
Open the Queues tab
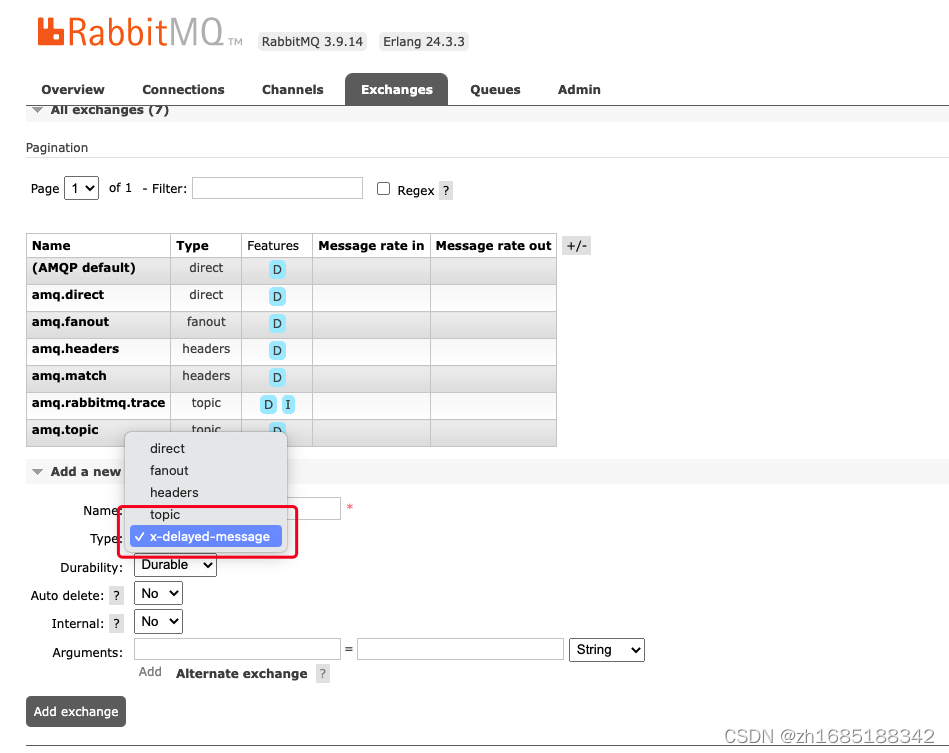pos(495,90)
